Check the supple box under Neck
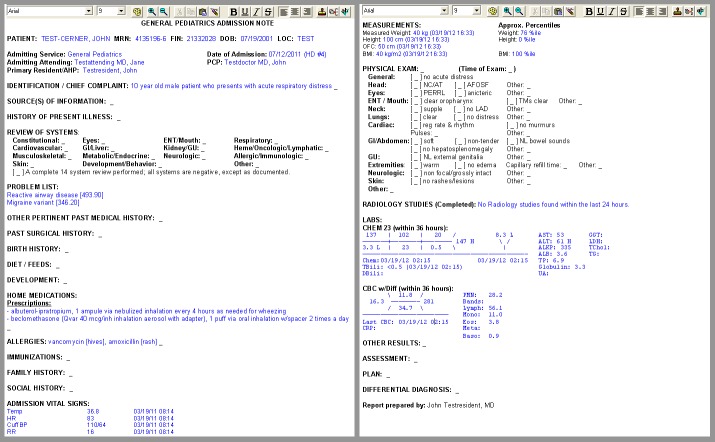The image size is (715, 442). click(415, 109)
